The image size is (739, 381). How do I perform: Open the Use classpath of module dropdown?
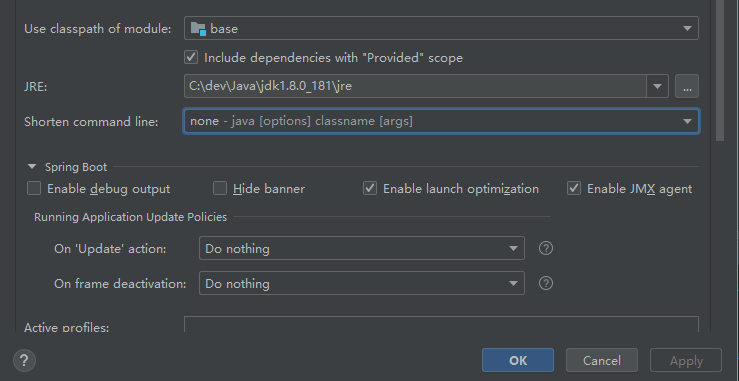point(441,28)
